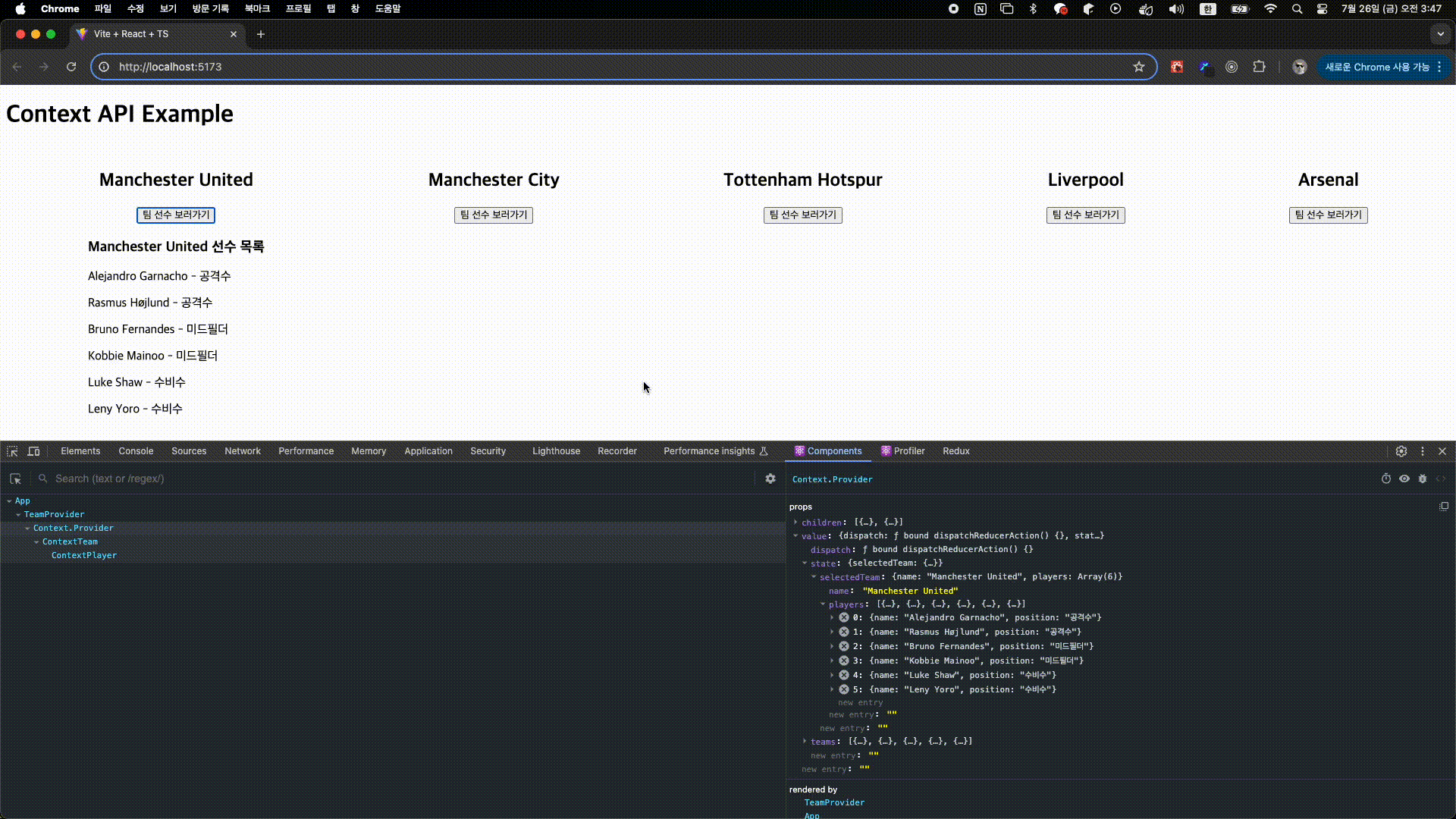Image resolution: width=1456 pixels, height=819 pixels.
Task: Toggle device toolbar emulation
Action: click(x=33, y=451)
